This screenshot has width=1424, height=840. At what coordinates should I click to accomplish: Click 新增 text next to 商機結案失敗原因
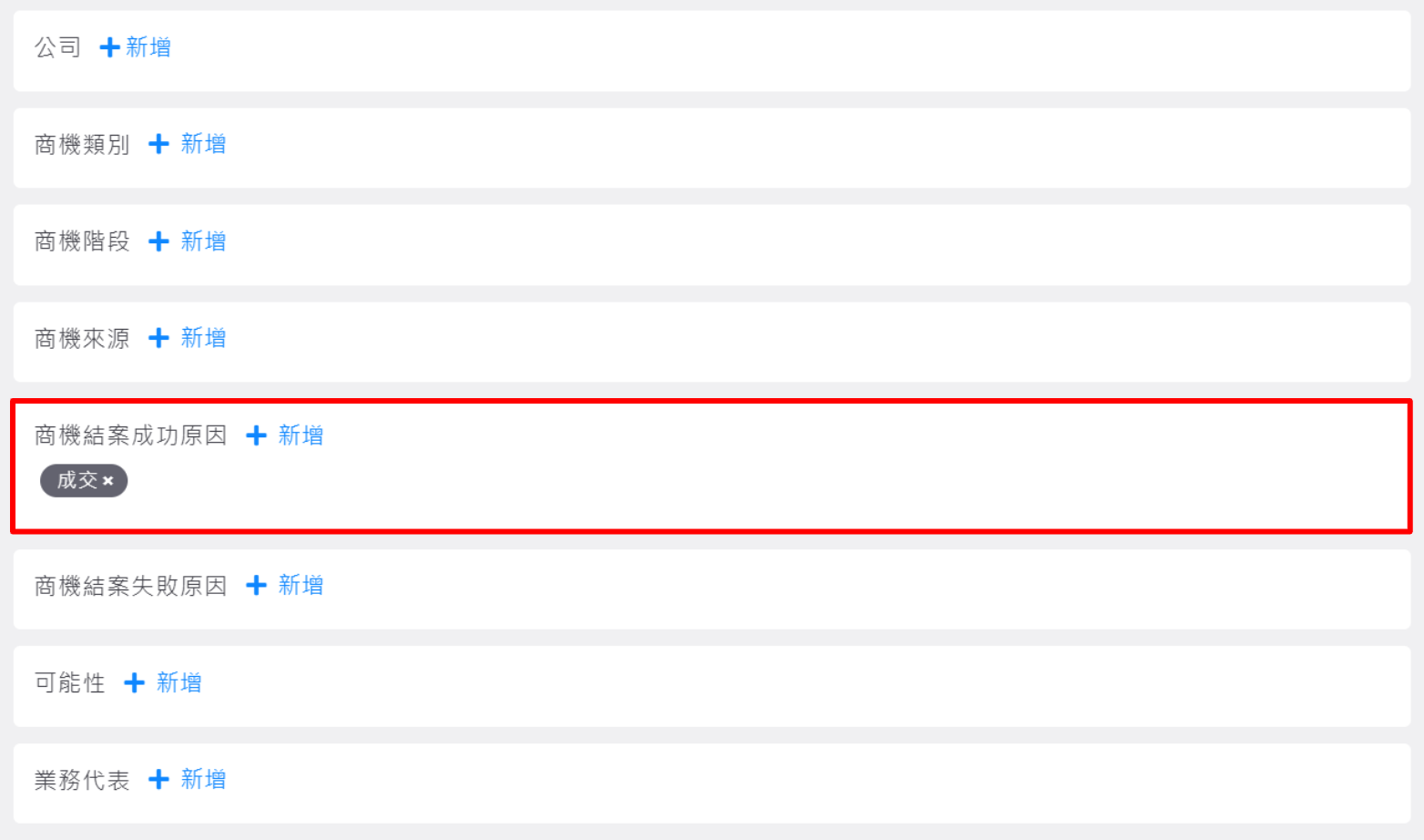pos(301,585)
